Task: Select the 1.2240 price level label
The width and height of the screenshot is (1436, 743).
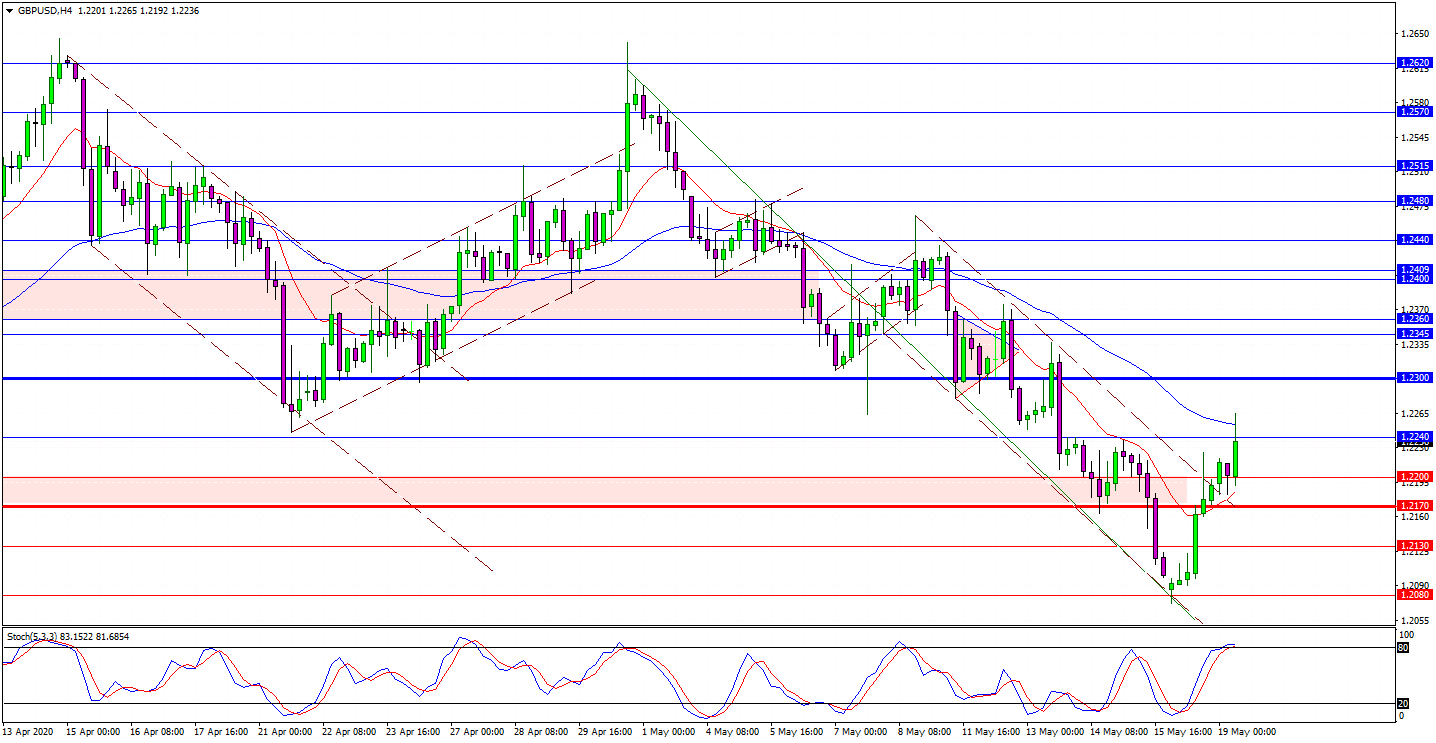Action: (1414, 437)
